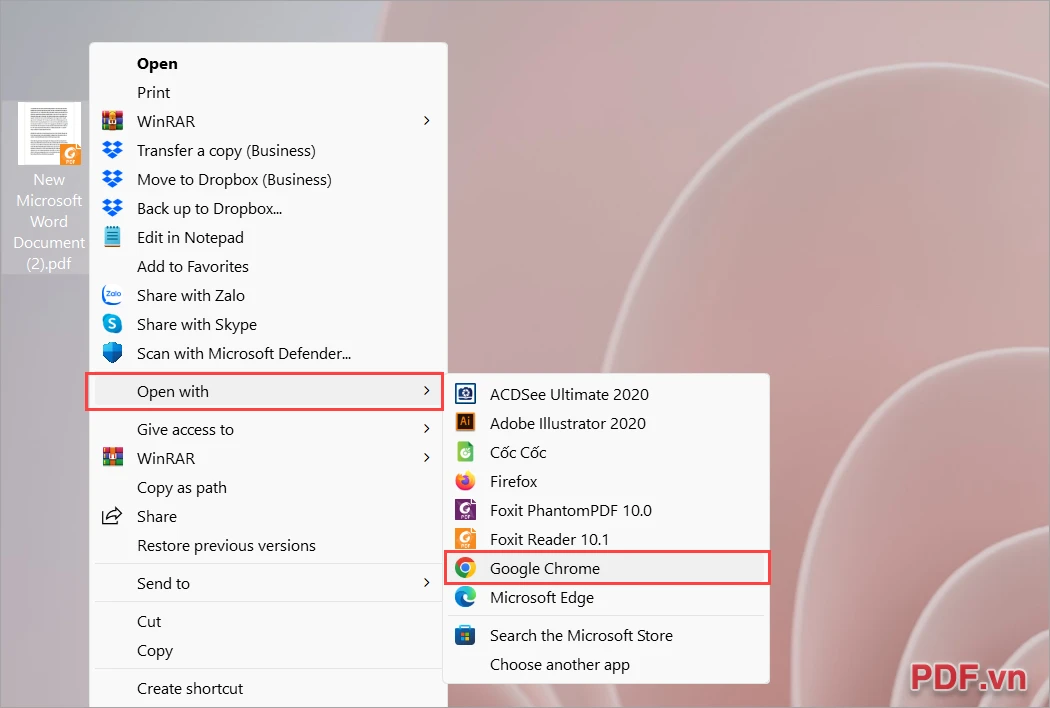The width and height of the screenshot is (1050, 708).
Task: Choose Copy as path
Action: coord(268,487)
